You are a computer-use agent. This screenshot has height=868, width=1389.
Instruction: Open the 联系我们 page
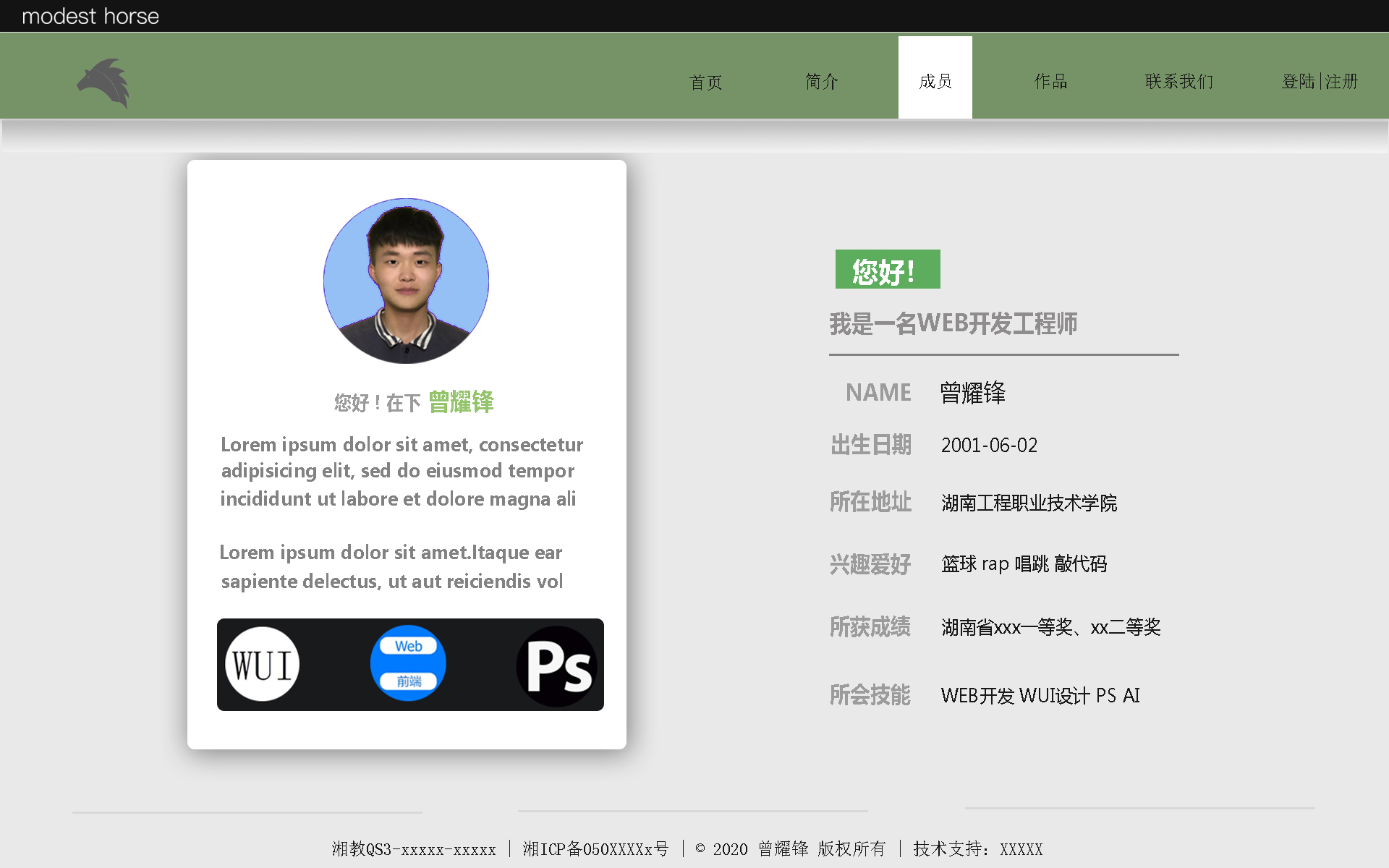[1178, 81]
